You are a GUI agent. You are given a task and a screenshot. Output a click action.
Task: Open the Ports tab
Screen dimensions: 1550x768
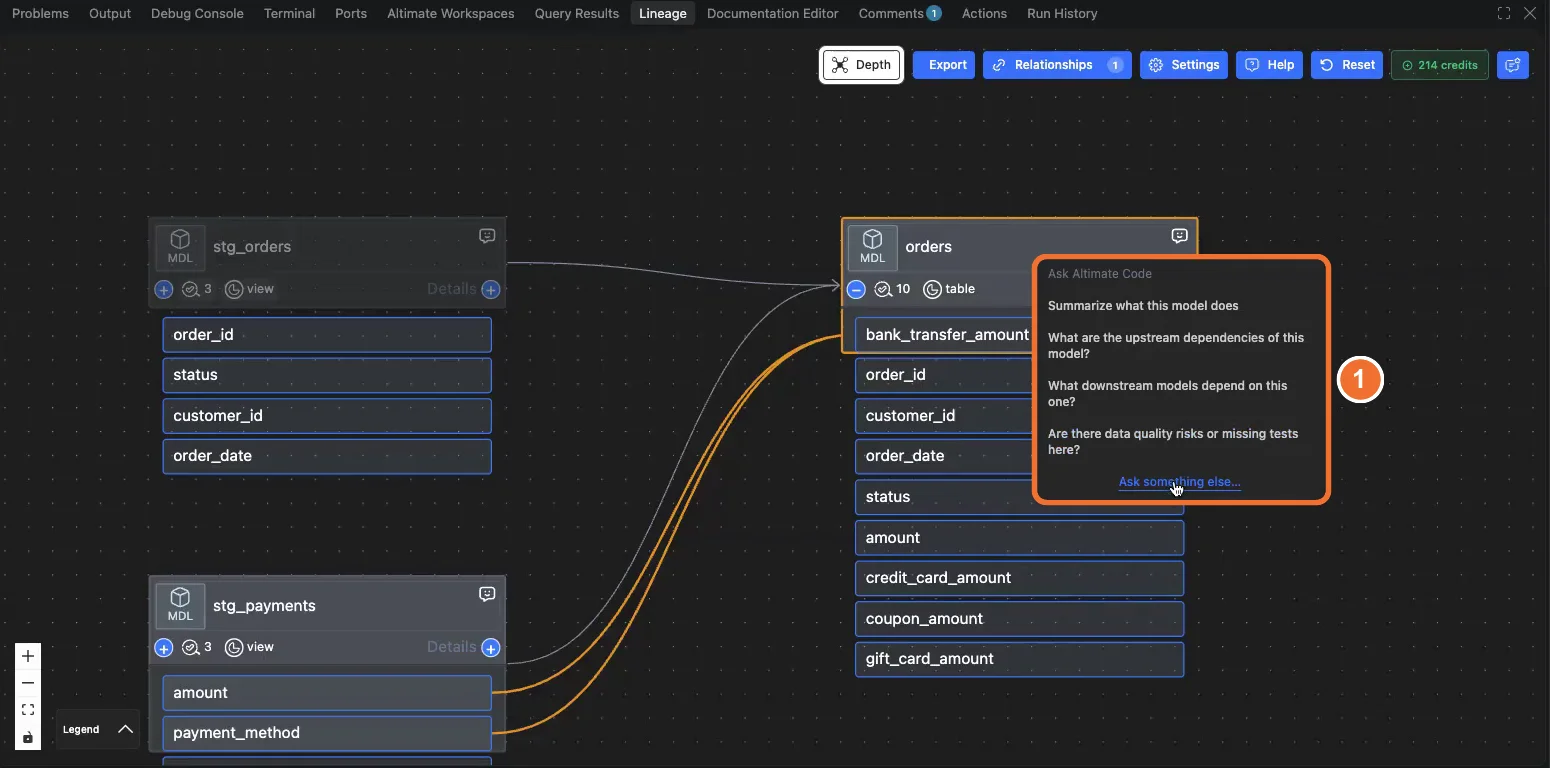point(351,13)
